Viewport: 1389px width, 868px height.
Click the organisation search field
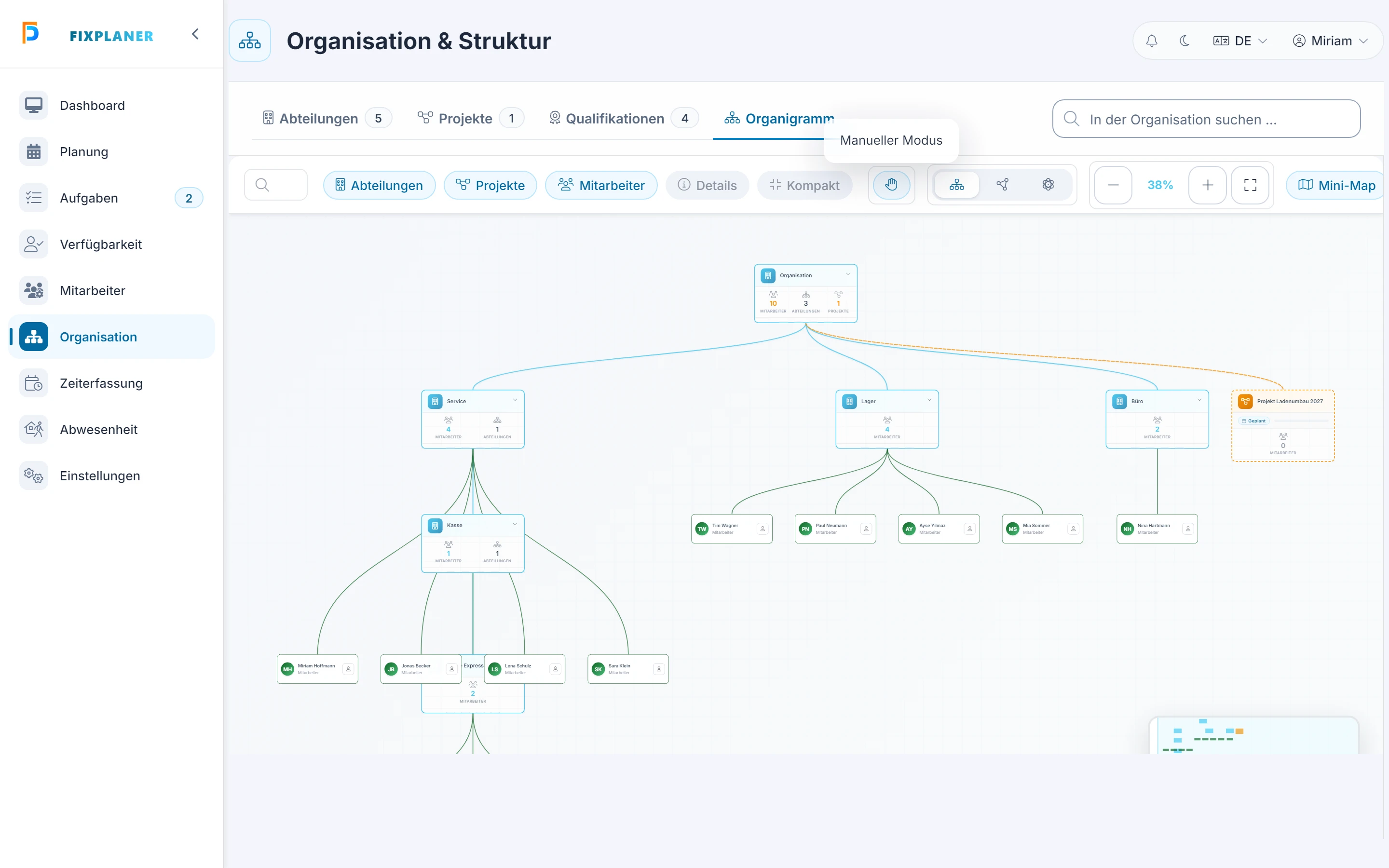click(1206, 119)
